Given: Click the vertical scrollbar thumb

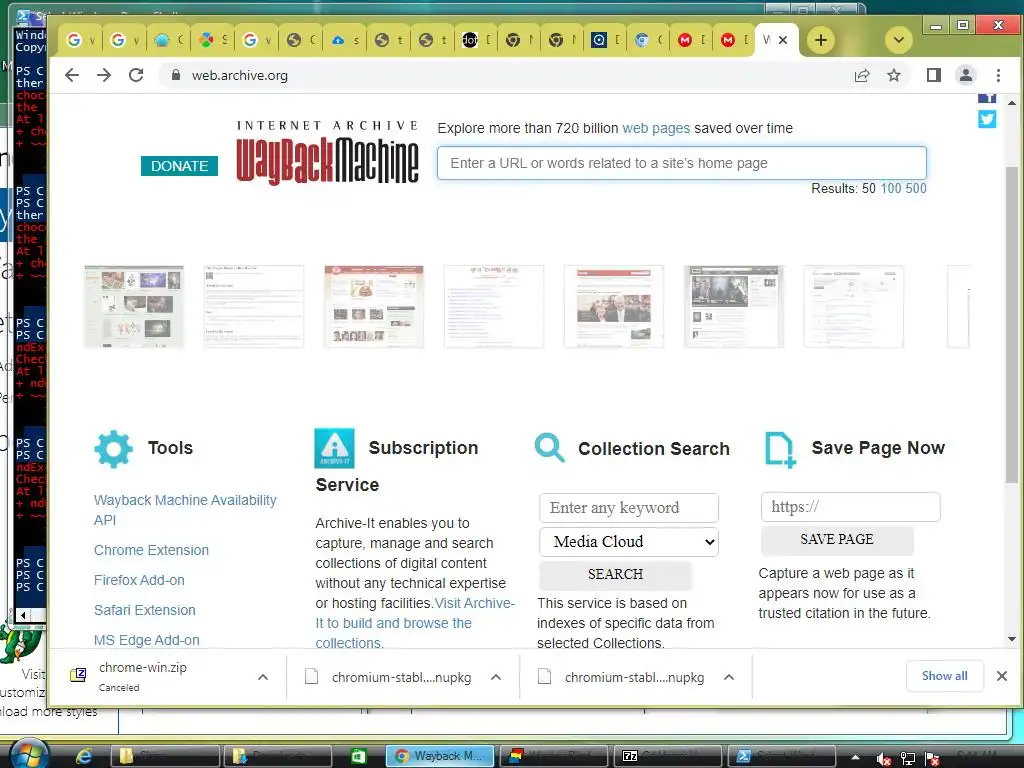Looking at the screenshot, I should point(1012,325).
